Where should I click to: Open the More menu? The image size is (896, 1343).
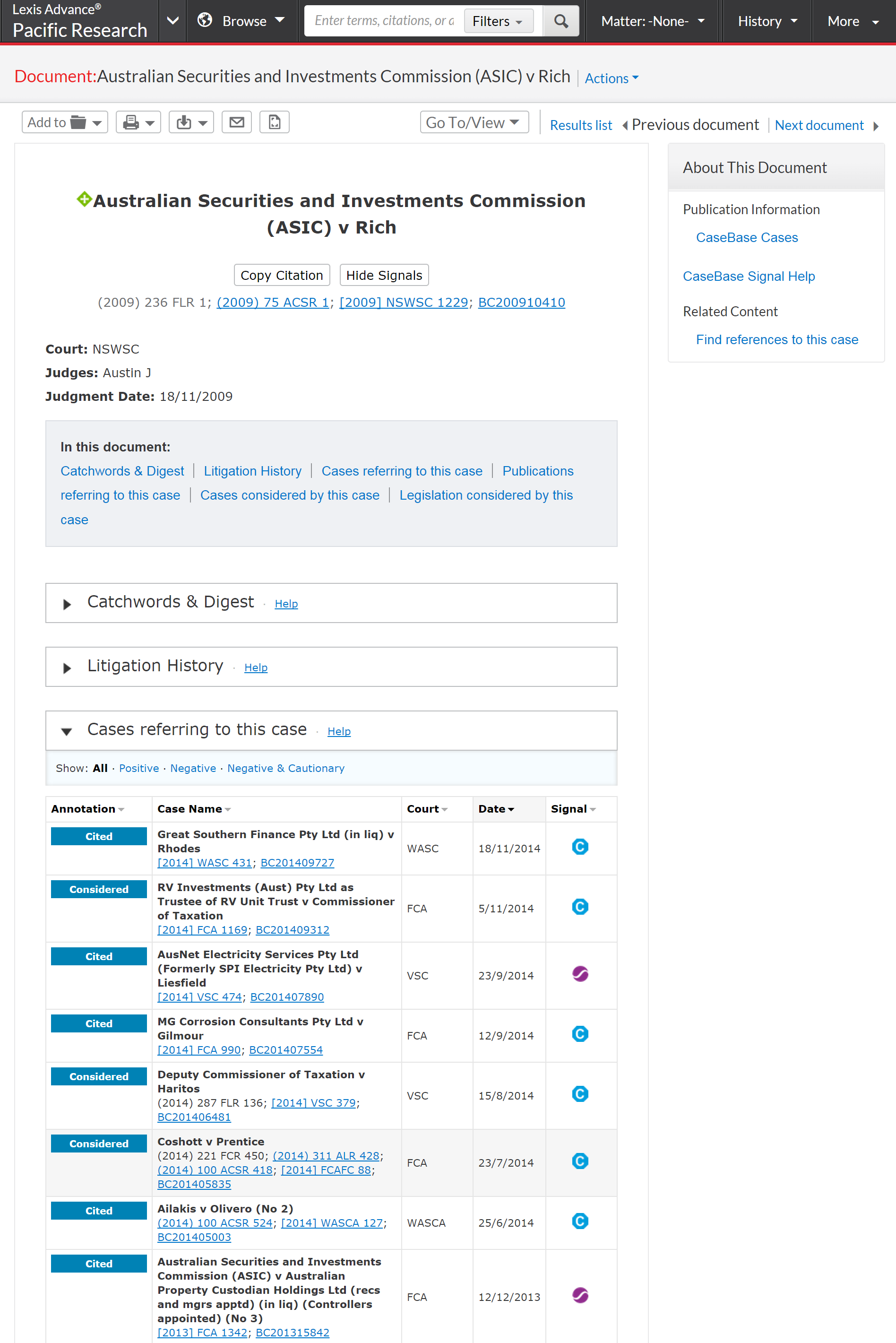(853, 21)
